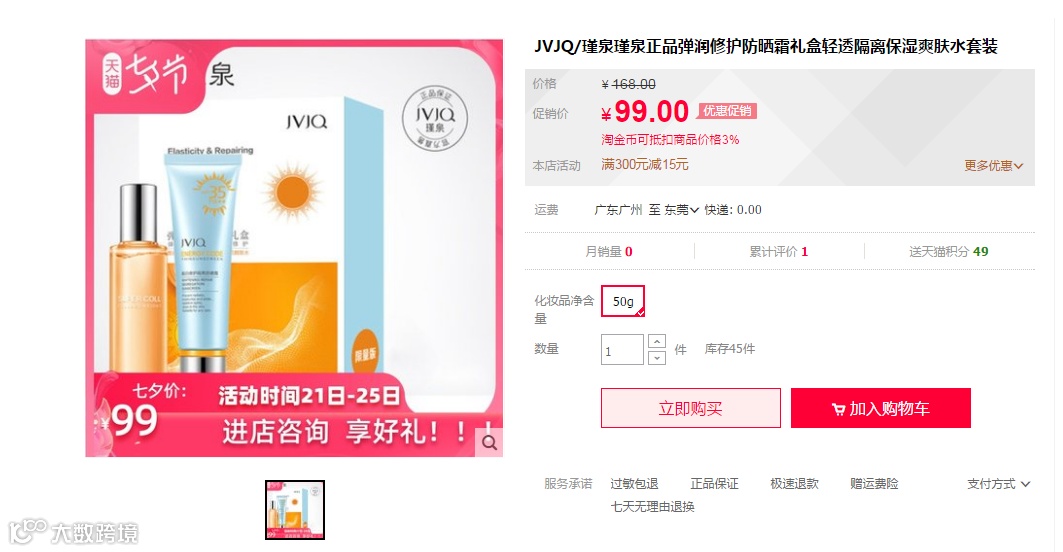Click the 送天猫积分 points link
This screenshot has width=1063, height=552.
pos(948,252)
